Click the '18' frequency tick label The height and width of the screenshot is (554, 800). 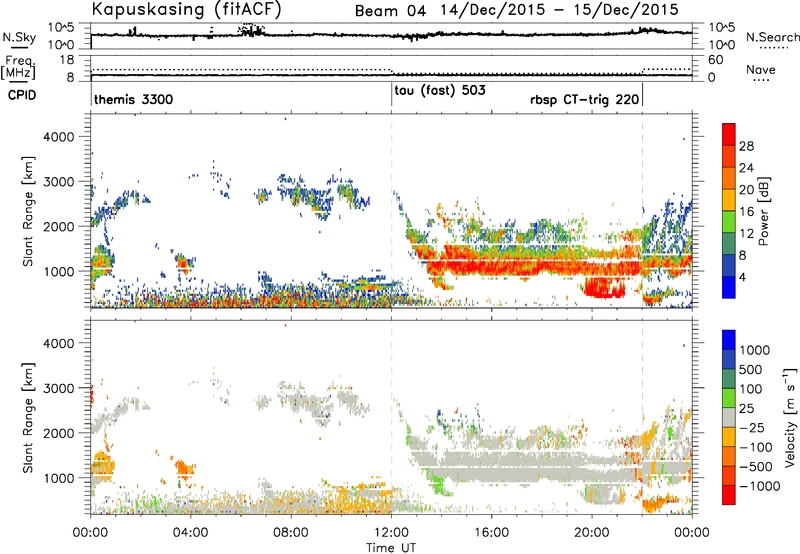pos(67,60)
